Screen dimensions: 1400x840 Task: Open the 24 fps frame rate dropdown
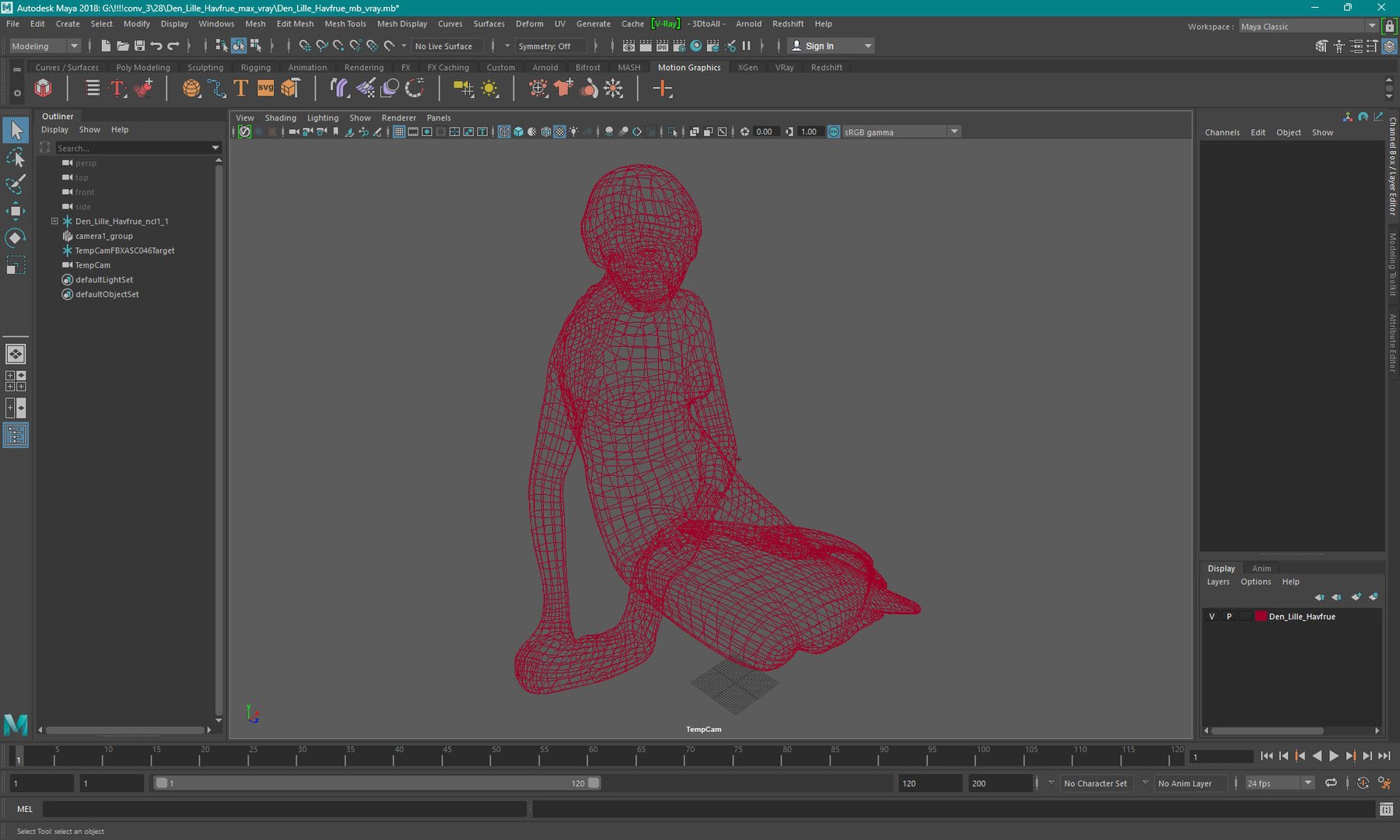[1279, 783]
